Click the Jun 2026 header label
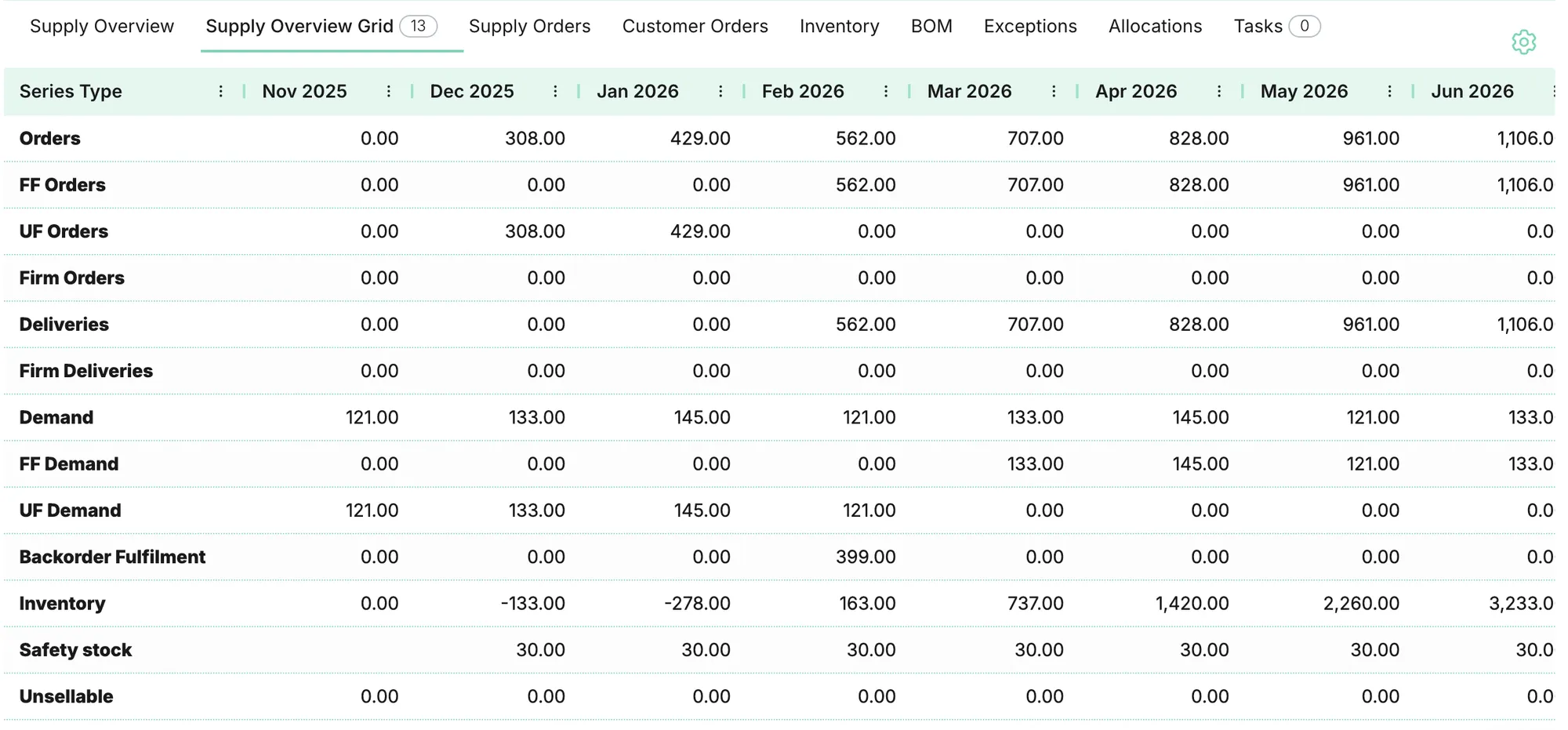This screenshot has height=730, width=1568. click(1472, 92)
